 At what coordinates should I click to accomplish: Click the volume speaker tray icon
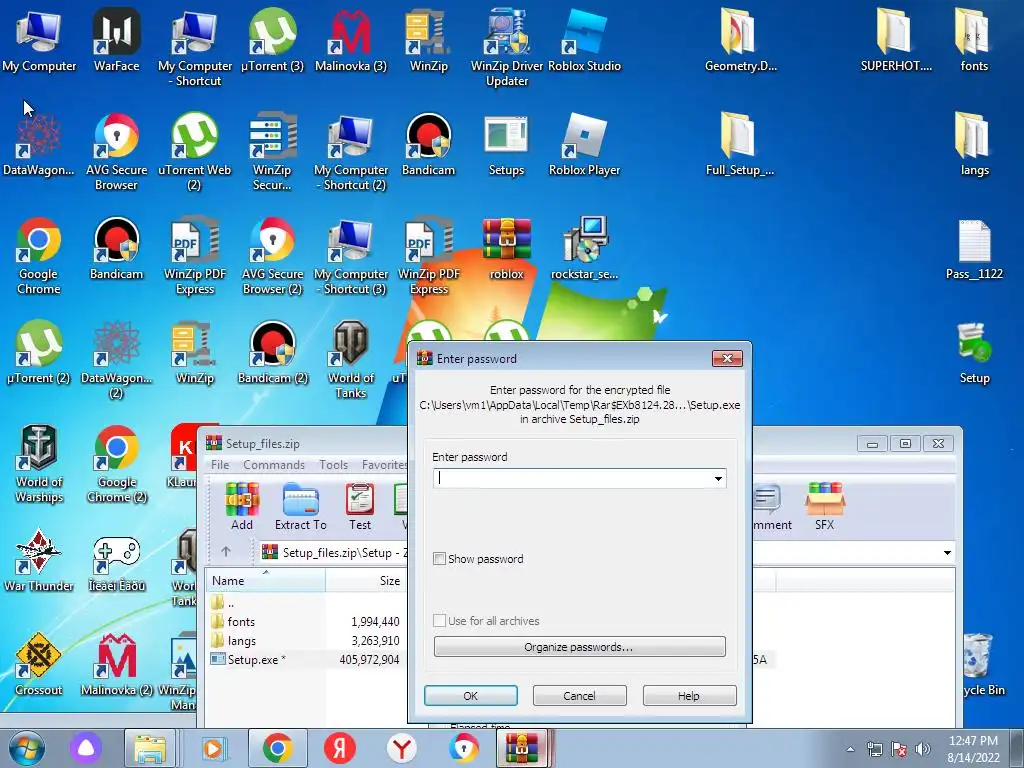point(923,749)
